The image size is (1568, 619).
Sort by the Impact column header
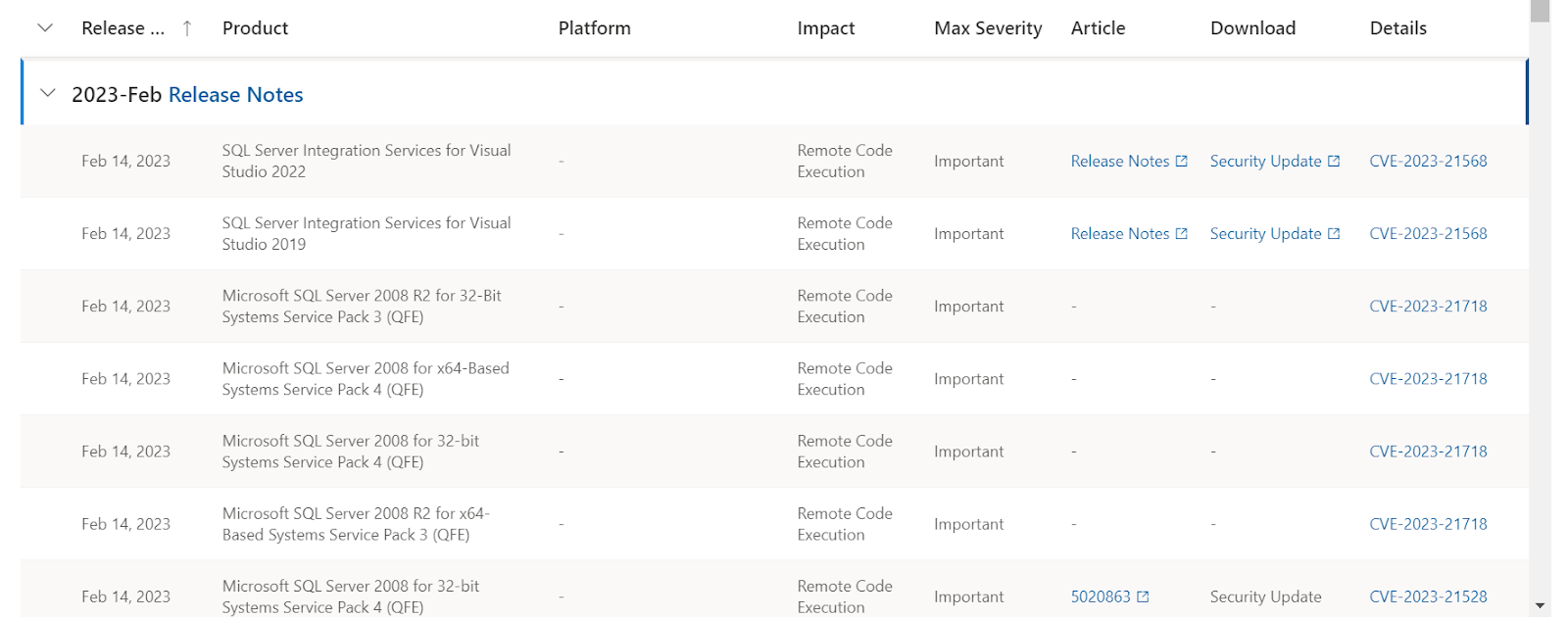825,28
